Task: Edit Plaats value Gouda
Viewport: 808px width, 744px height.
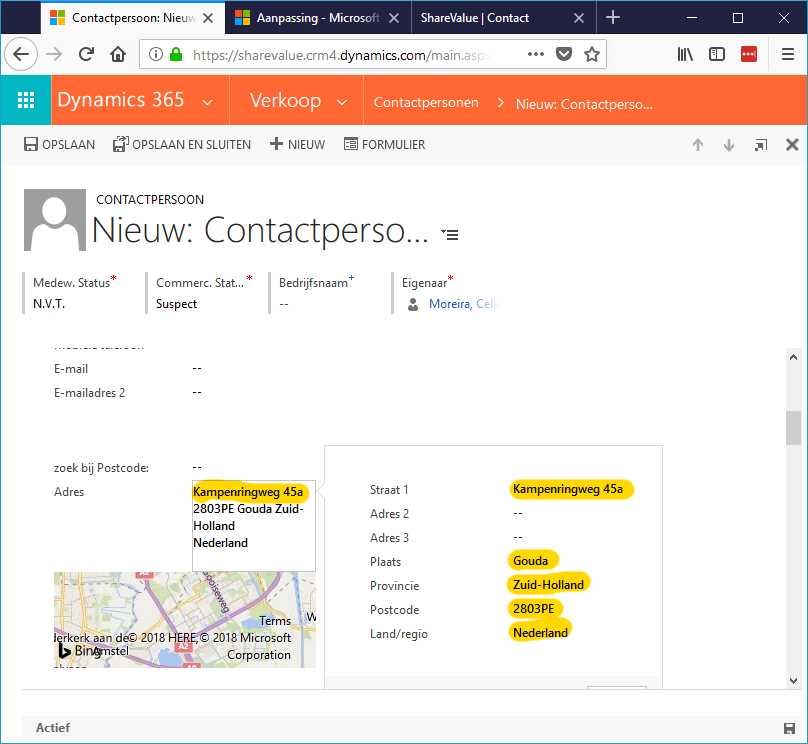Action: [533, 561]
